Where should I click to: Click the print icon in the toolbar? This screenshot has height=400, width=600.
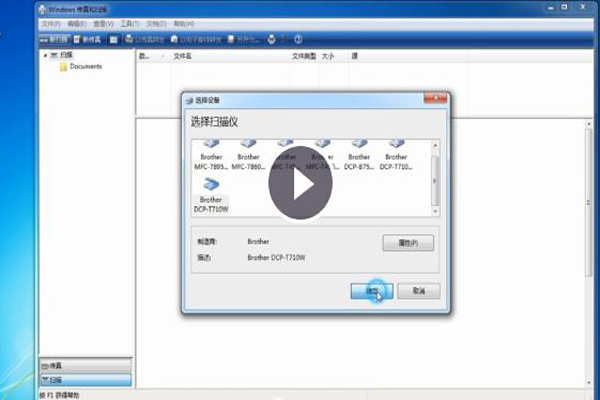[x=271, y=39]
